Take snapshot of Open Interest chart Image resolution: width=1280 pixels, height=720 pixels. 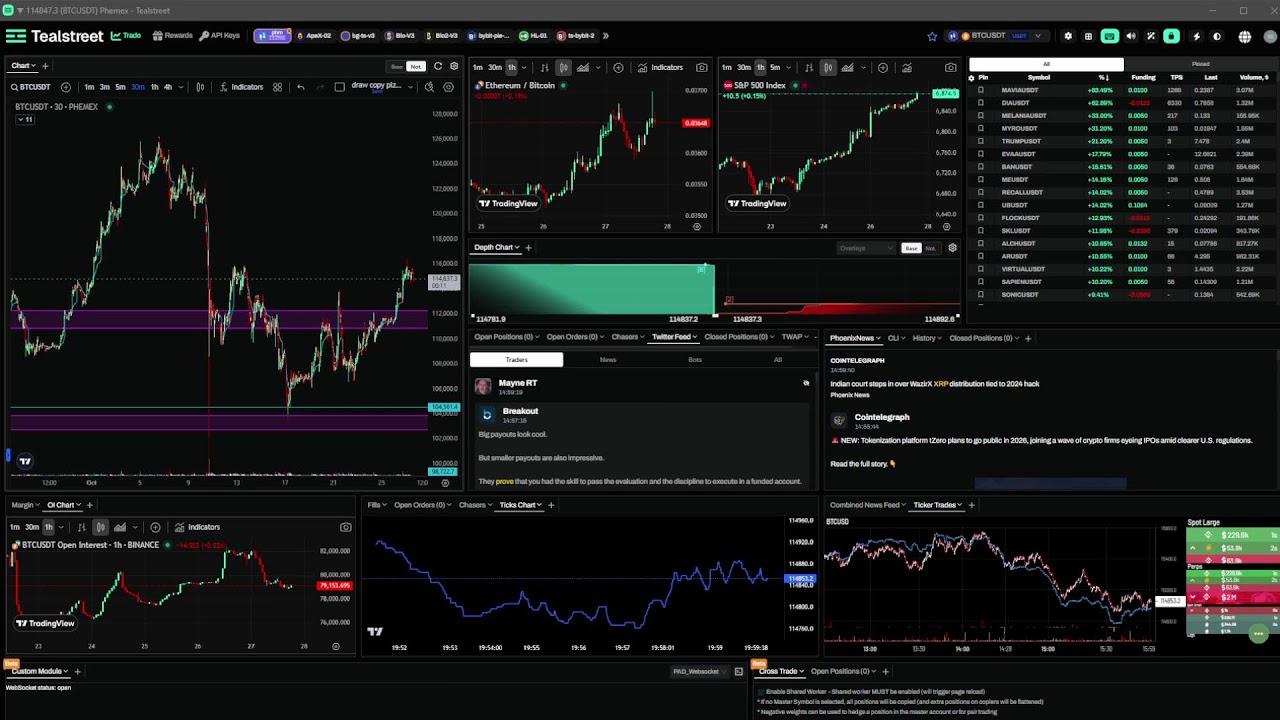(x=345, y=527)
